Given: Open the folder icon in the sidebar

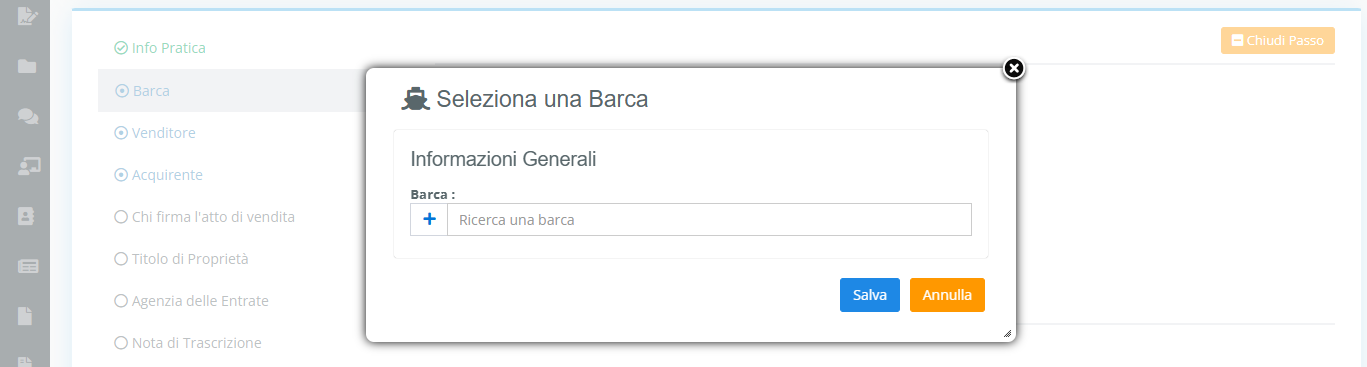Looking at the screenshot, I should 27,67.
